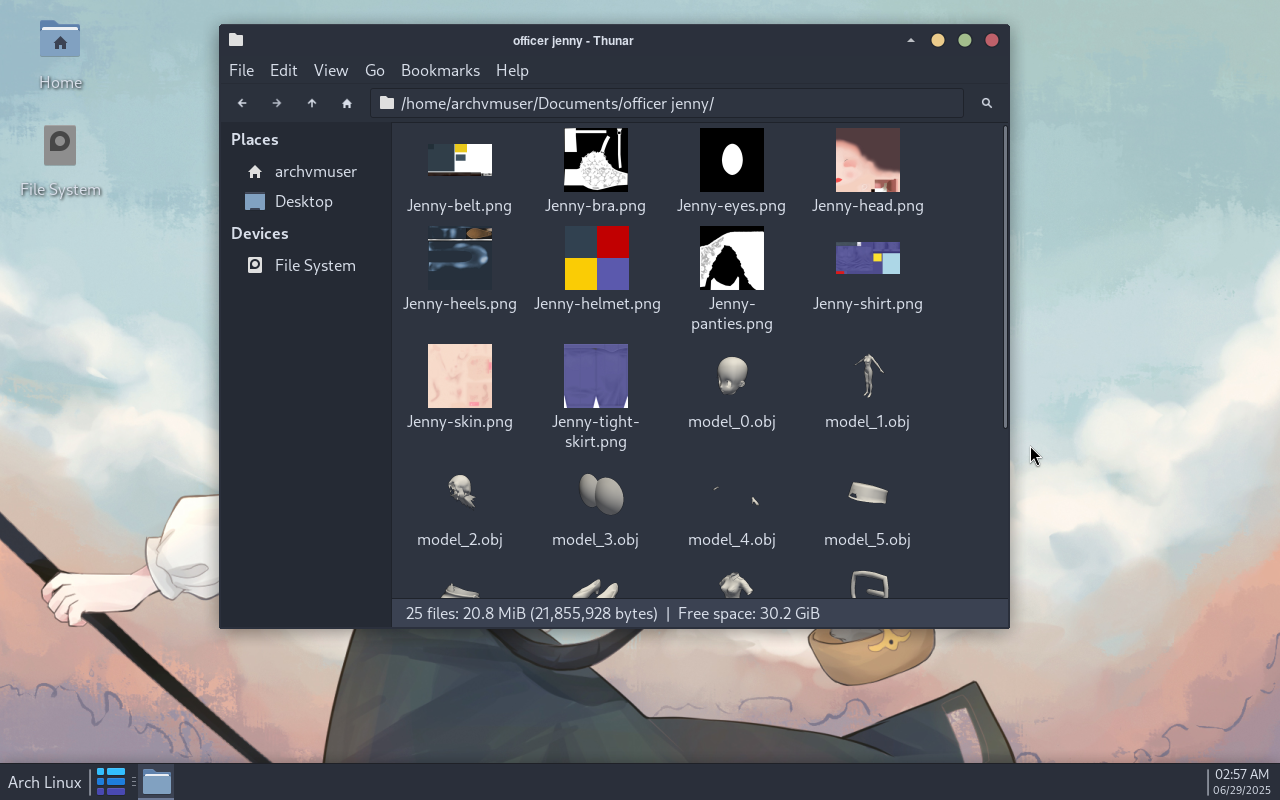The height and width of the screenshot is (800, 1280).
Task: Open home folder via toolbar home icon
Action: [x=347, y=103]
